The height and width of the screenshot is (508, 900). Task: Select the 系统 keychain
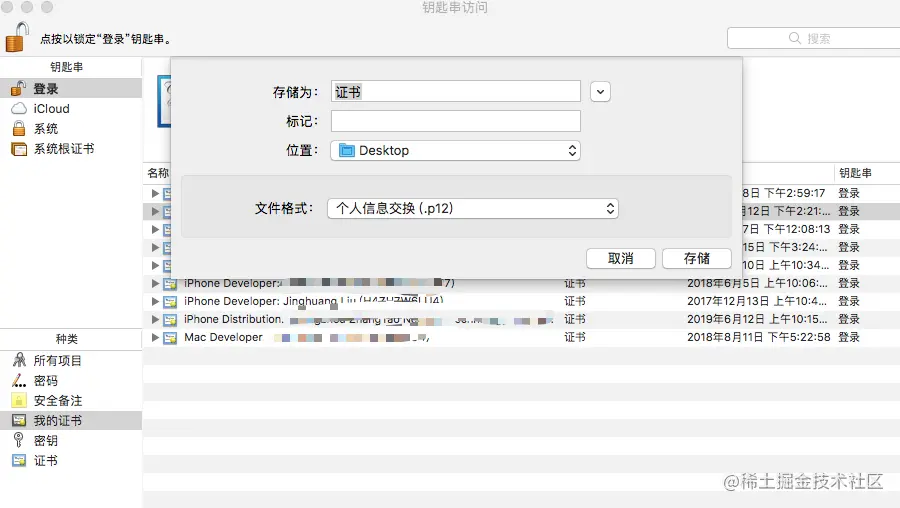click(71, 129)
